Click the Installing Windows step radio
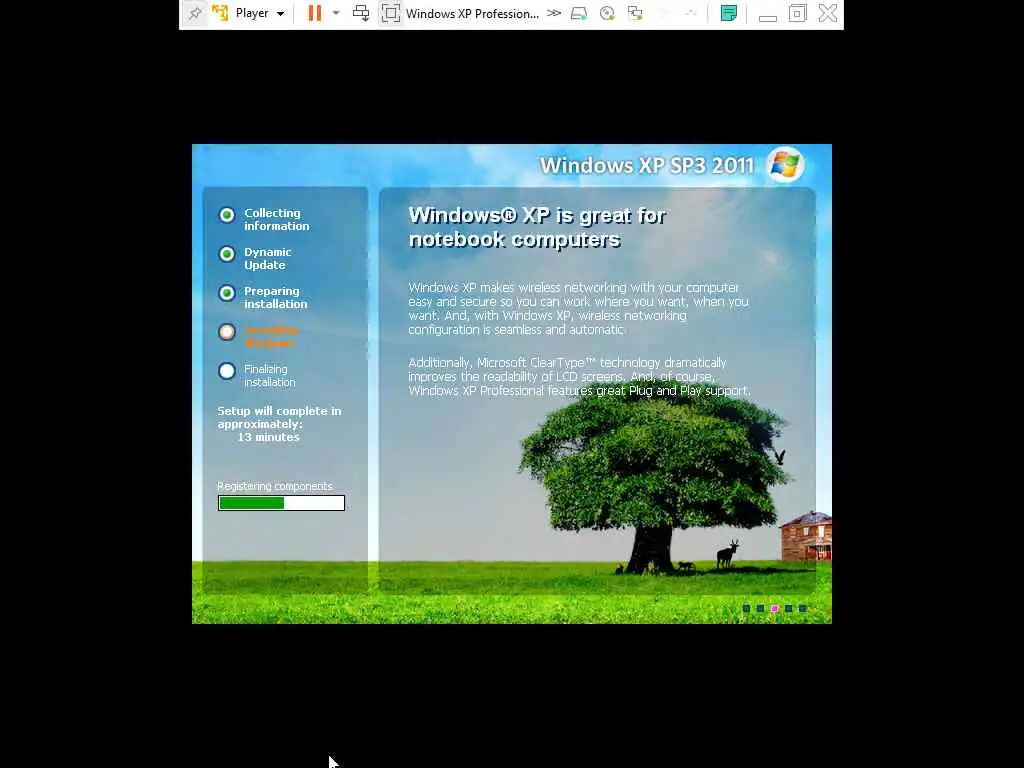The width and height of the screenshot is (1024, 768). click(227, 332)
